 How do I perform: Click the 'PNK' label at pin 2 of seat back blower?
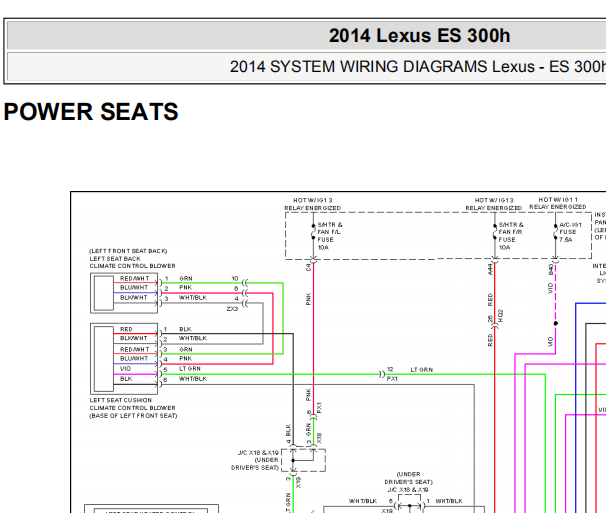pyautogui.click(x=186, y=287)
